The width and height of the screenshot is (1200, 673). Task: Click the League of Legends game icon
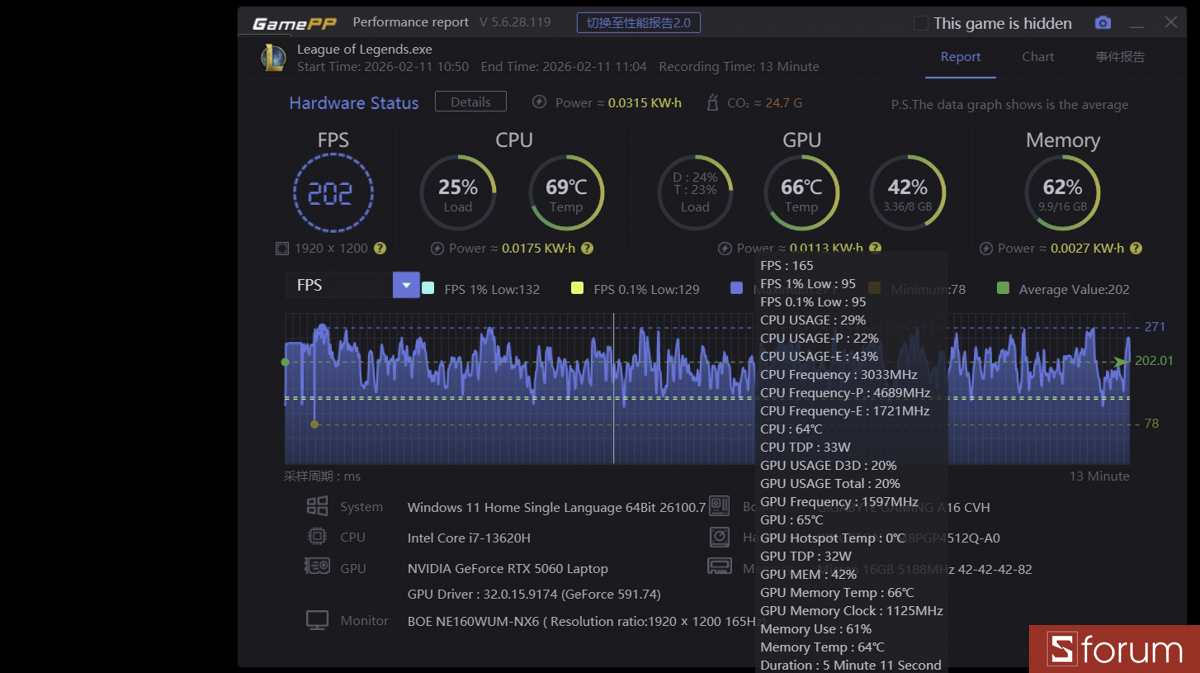(271, 57)
